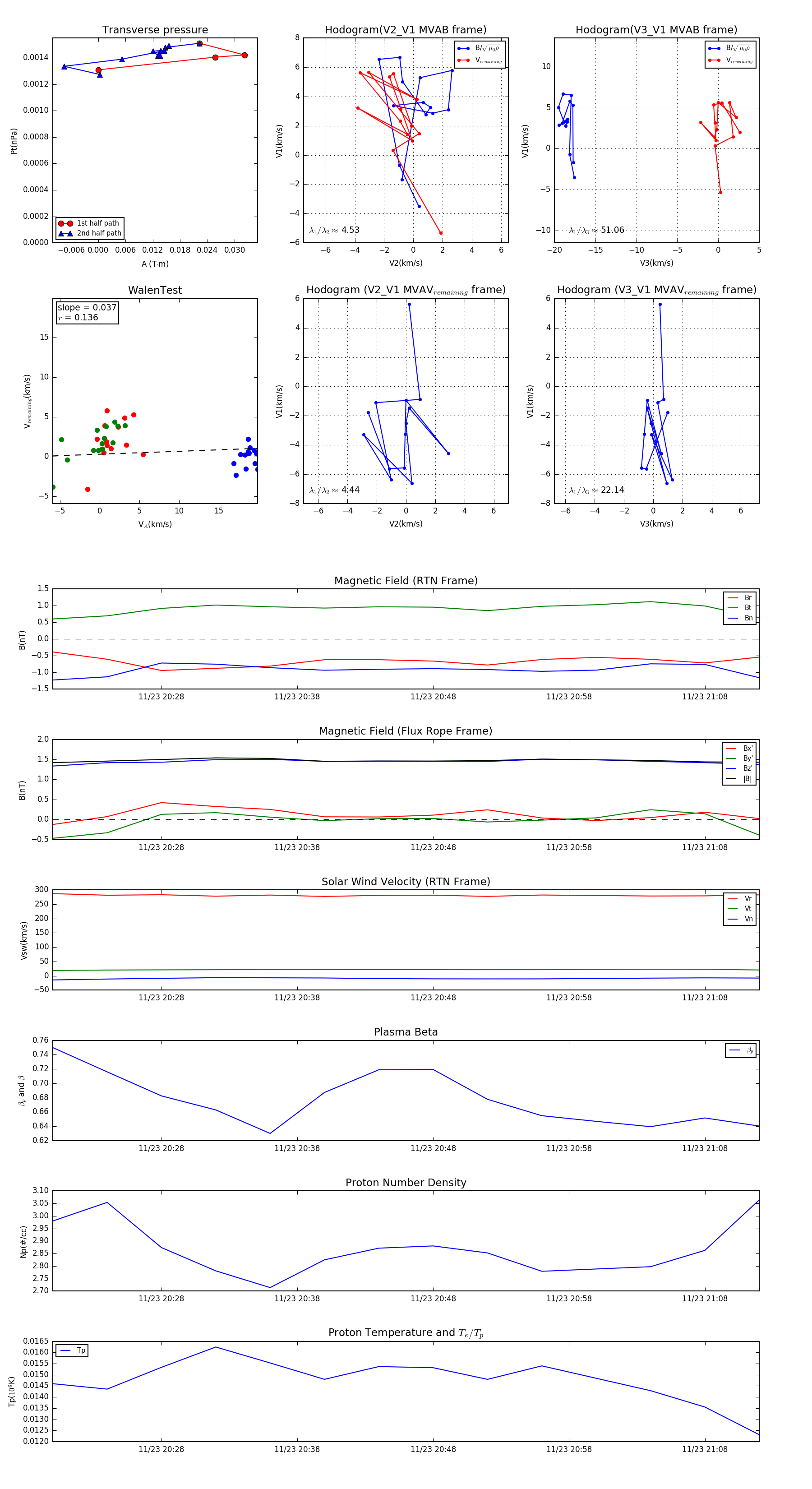Click the 'Vsw(km/s)' y-axis label

click(x=24, y=940)
